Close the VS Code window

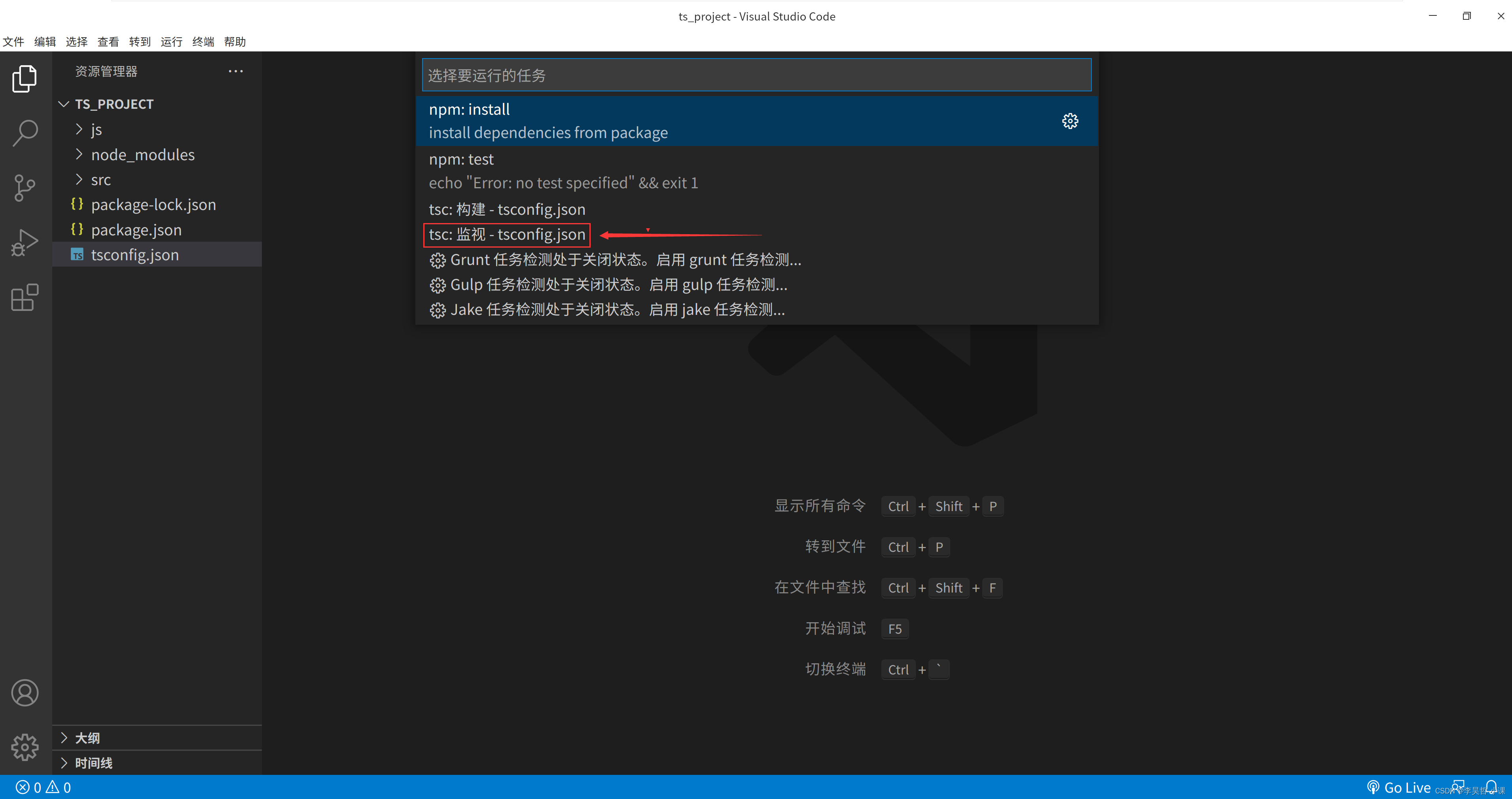click(1501, 16)
